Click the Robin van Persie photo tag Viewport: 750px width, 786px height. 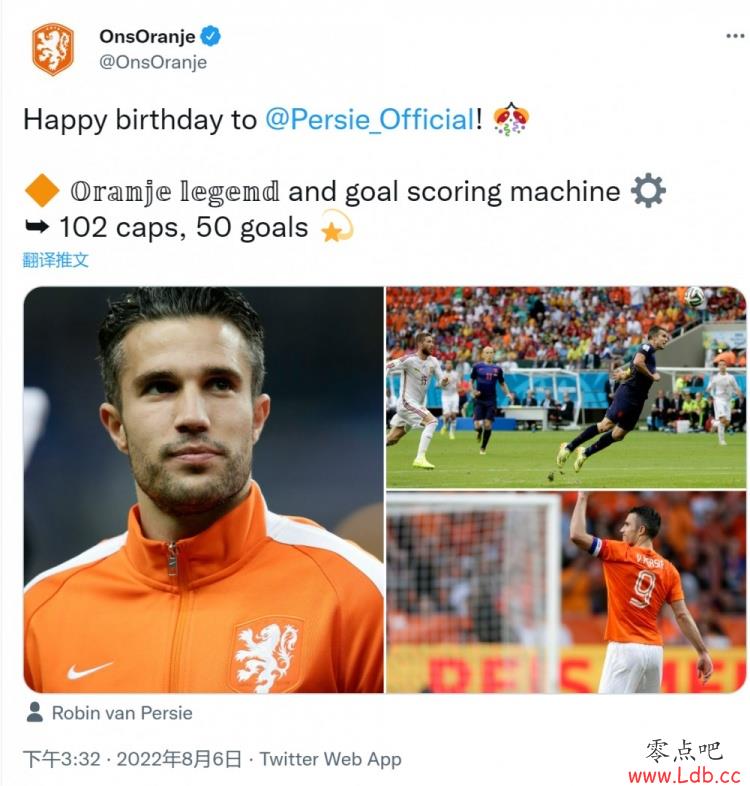122,713
